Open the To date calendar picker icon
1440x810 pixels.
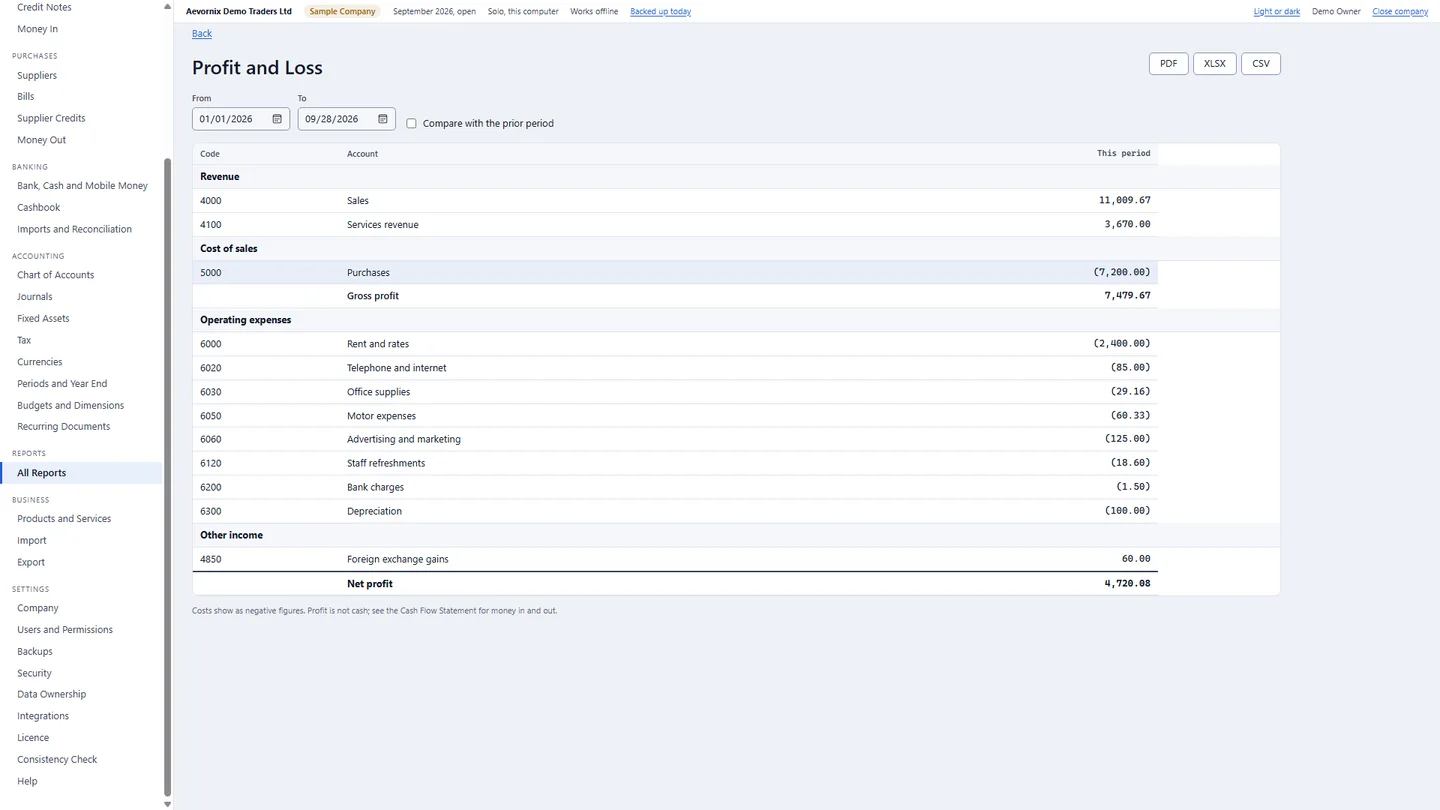click(383, 119)
